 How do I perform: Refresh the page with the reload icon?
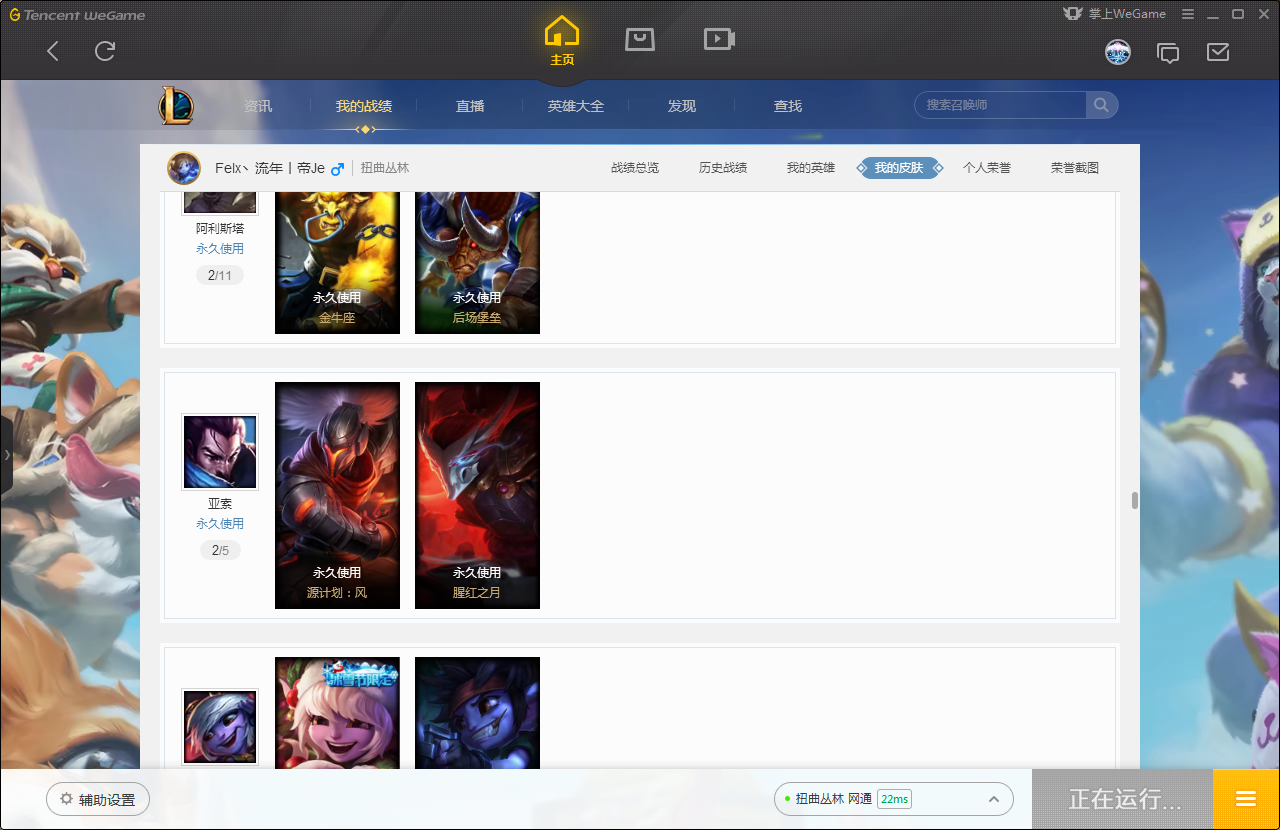(105, 51)
